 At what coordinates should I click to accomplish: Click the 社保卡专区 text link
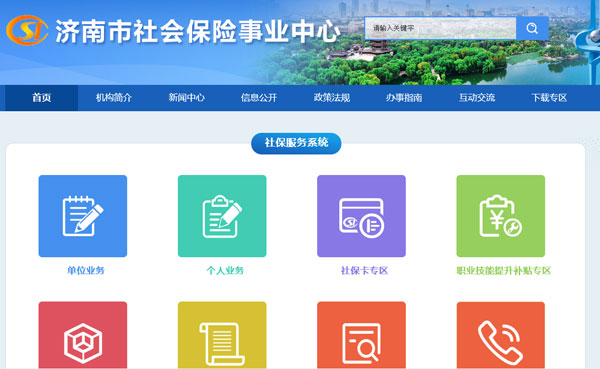tap(364, 271)
